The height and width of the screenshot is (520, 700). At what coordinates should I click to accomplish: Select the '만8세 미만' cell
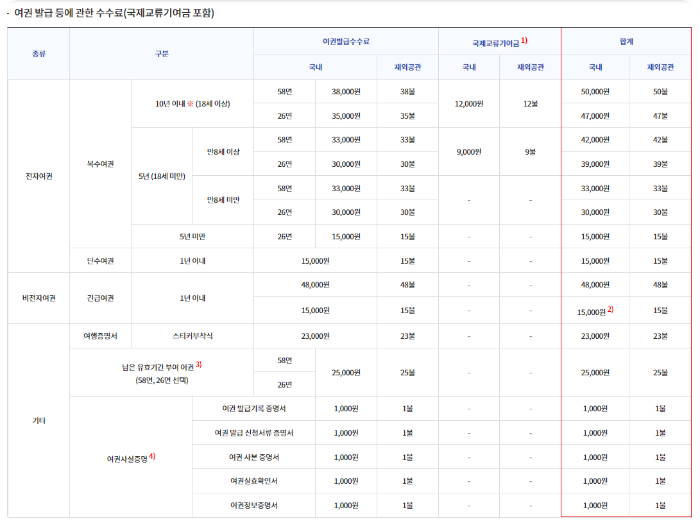tap(223, 200)
